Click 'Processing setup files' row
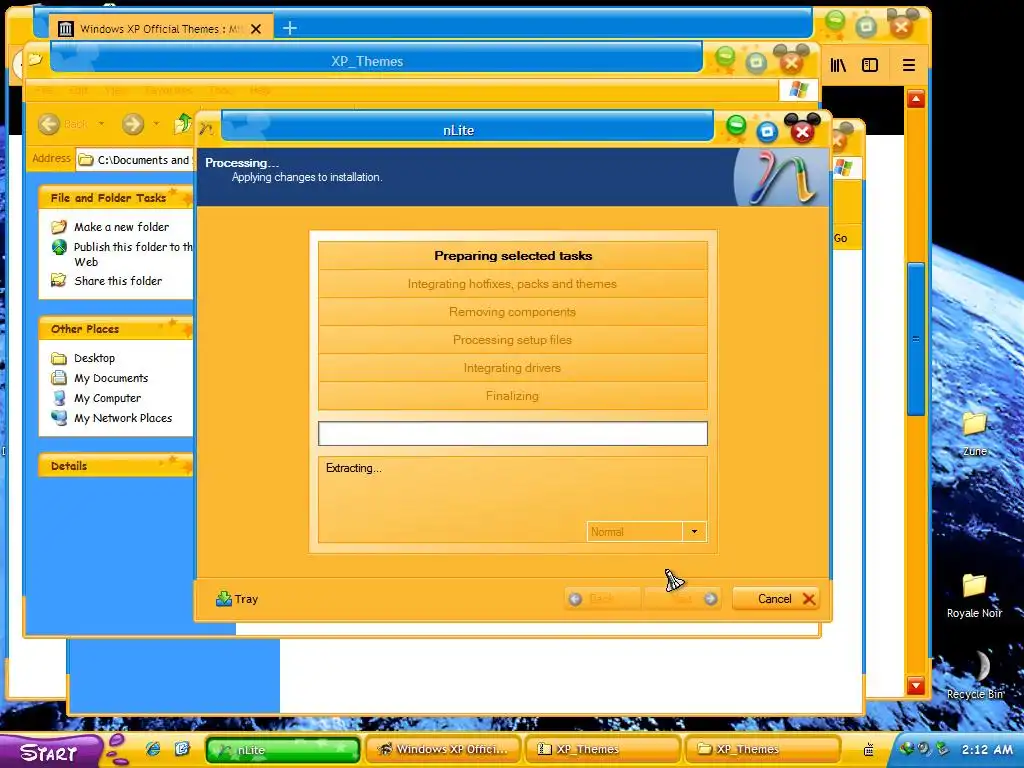 (513, 340)
